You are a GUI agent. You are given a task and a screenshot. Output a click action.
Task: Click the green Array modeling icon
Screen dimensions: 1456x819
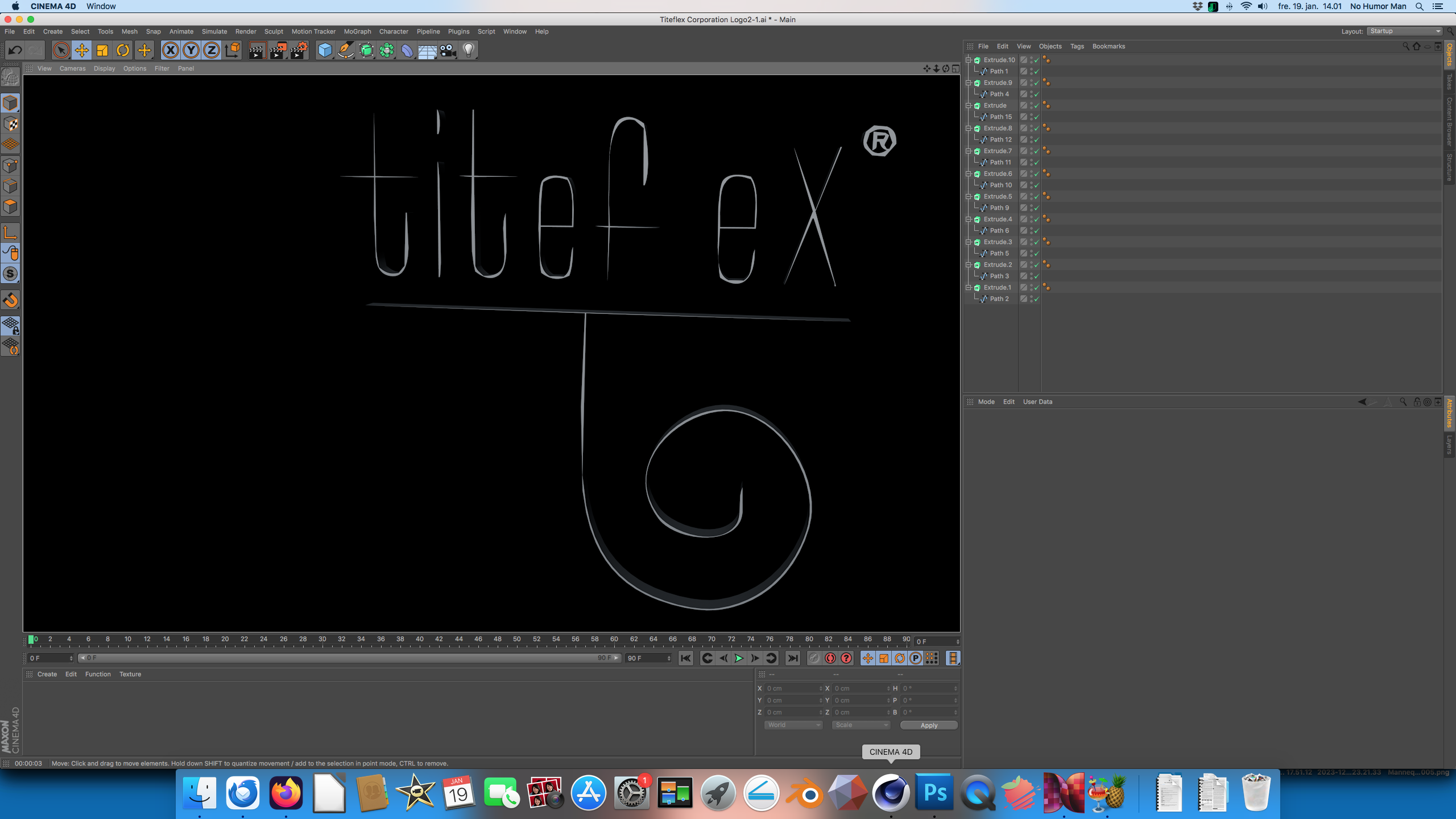point(387,50)
